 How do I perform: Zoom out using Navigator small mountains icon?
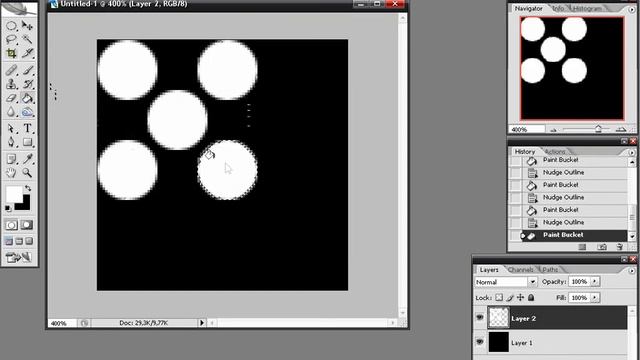click(x=553, y=130)
